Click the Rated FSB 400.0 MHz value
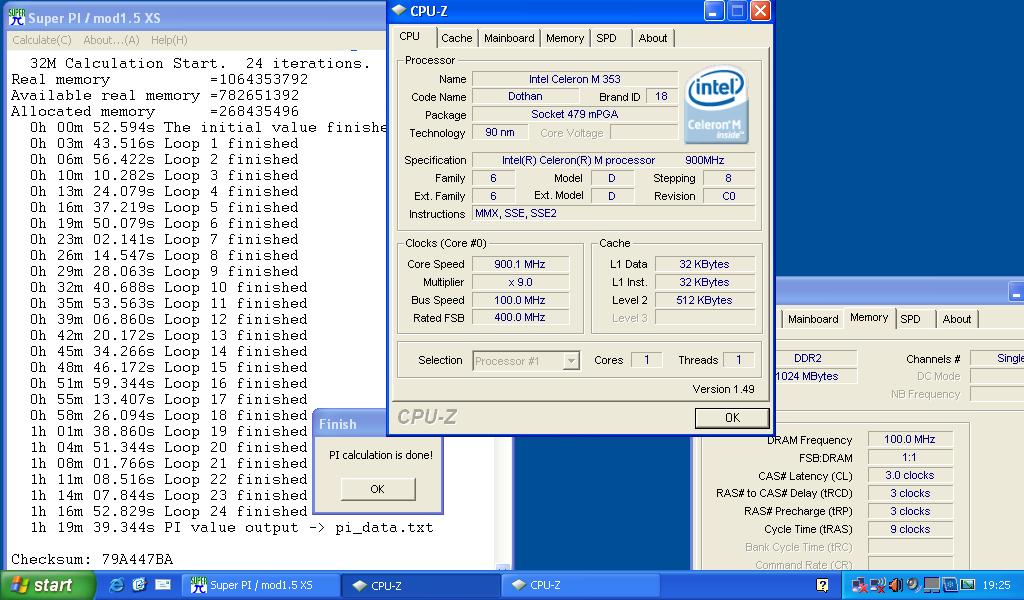Viewport: 1024px width, 600px height. coord(520,317)
